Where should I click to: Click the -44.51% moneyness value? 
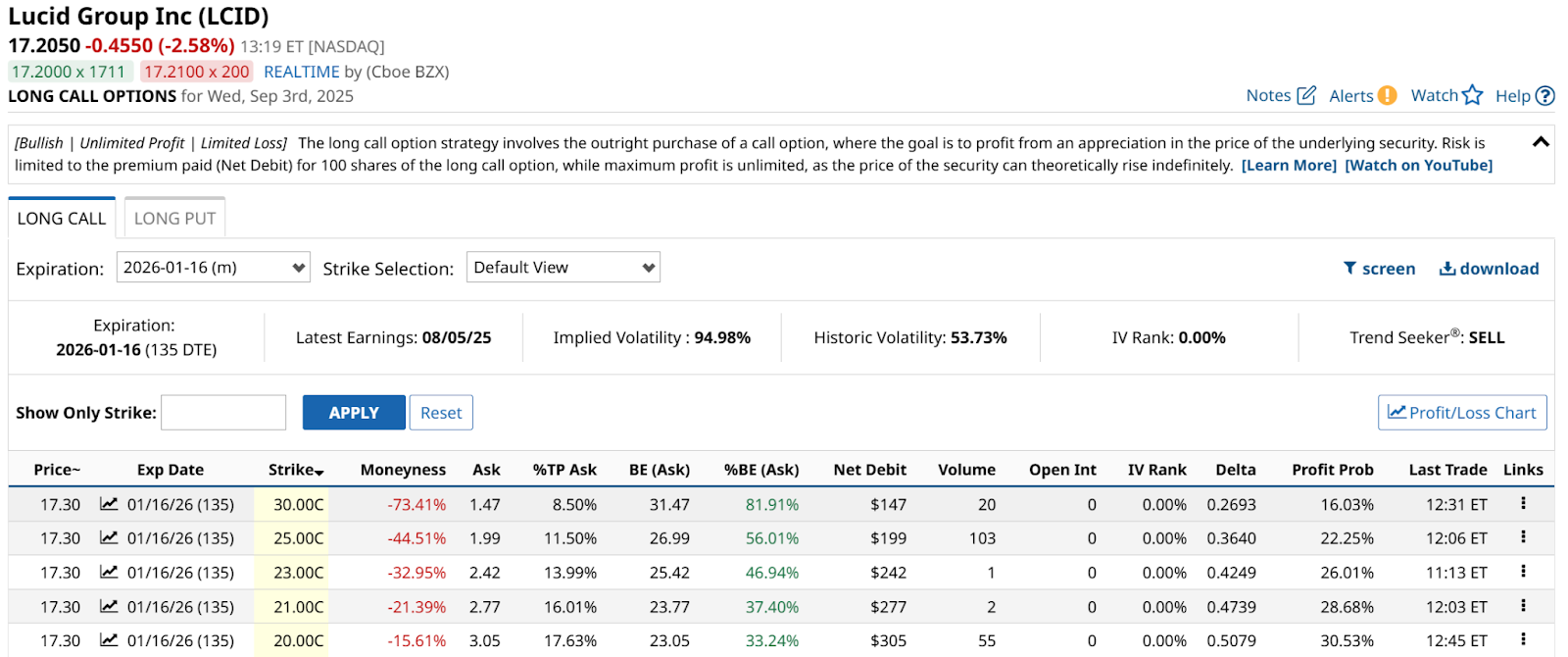pos(416,538)
